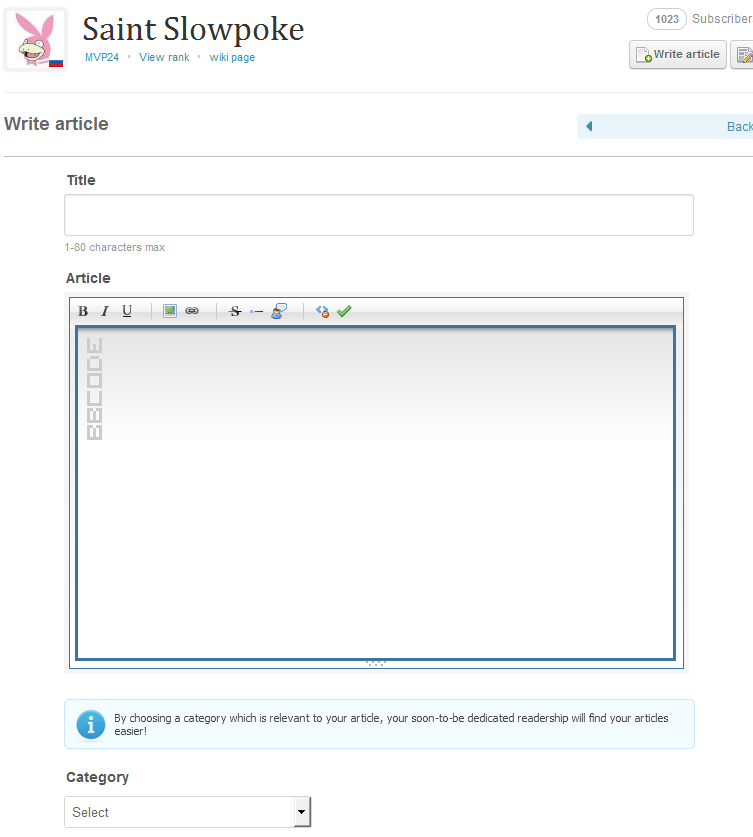Click the '1-80 characters max' hint text
The image size is (753, 837).
[x=115, y=247]
